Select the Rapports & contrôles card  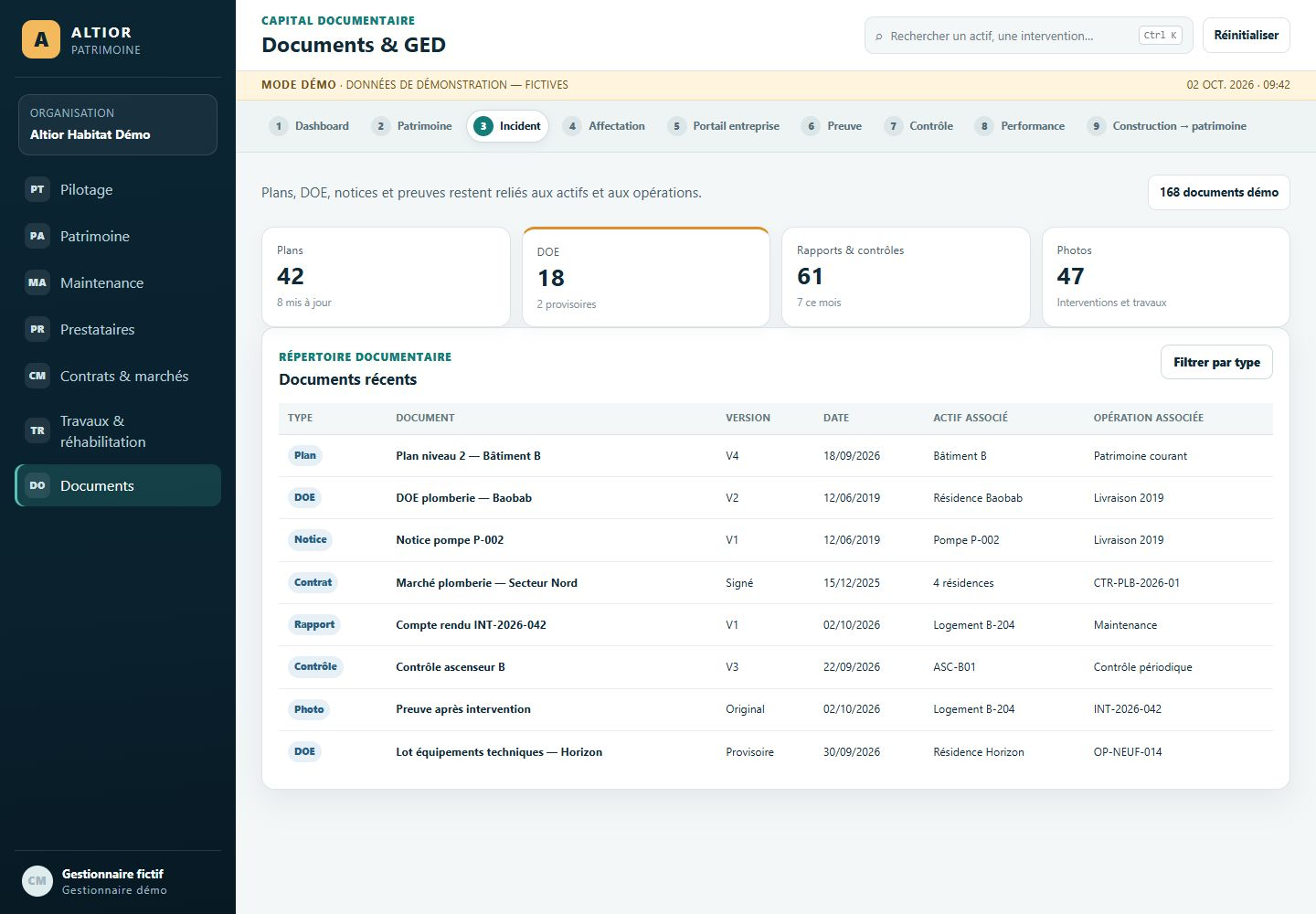[906, 276]
